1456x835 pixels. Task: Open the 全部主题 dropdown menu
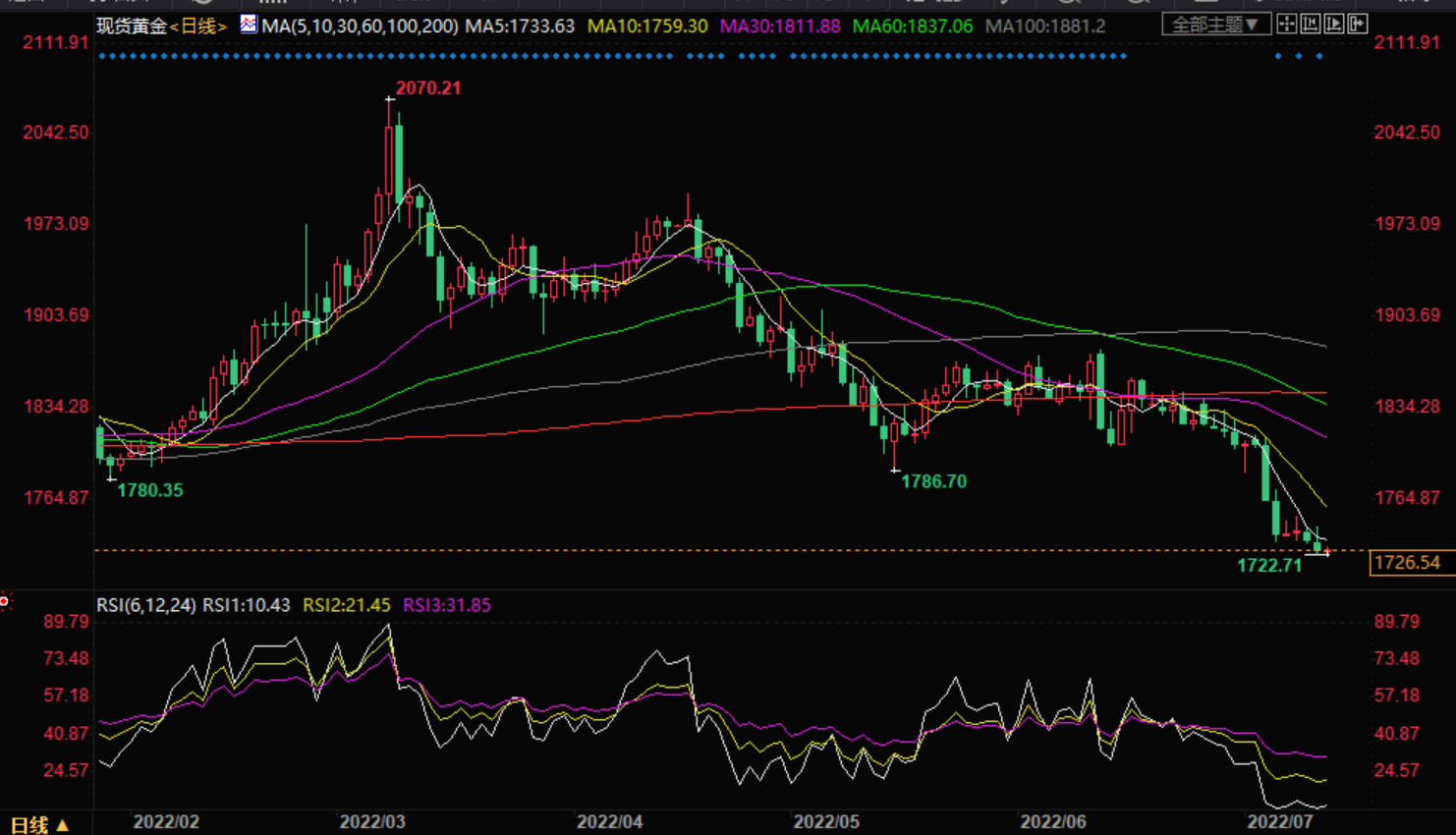coord(1215,25)
